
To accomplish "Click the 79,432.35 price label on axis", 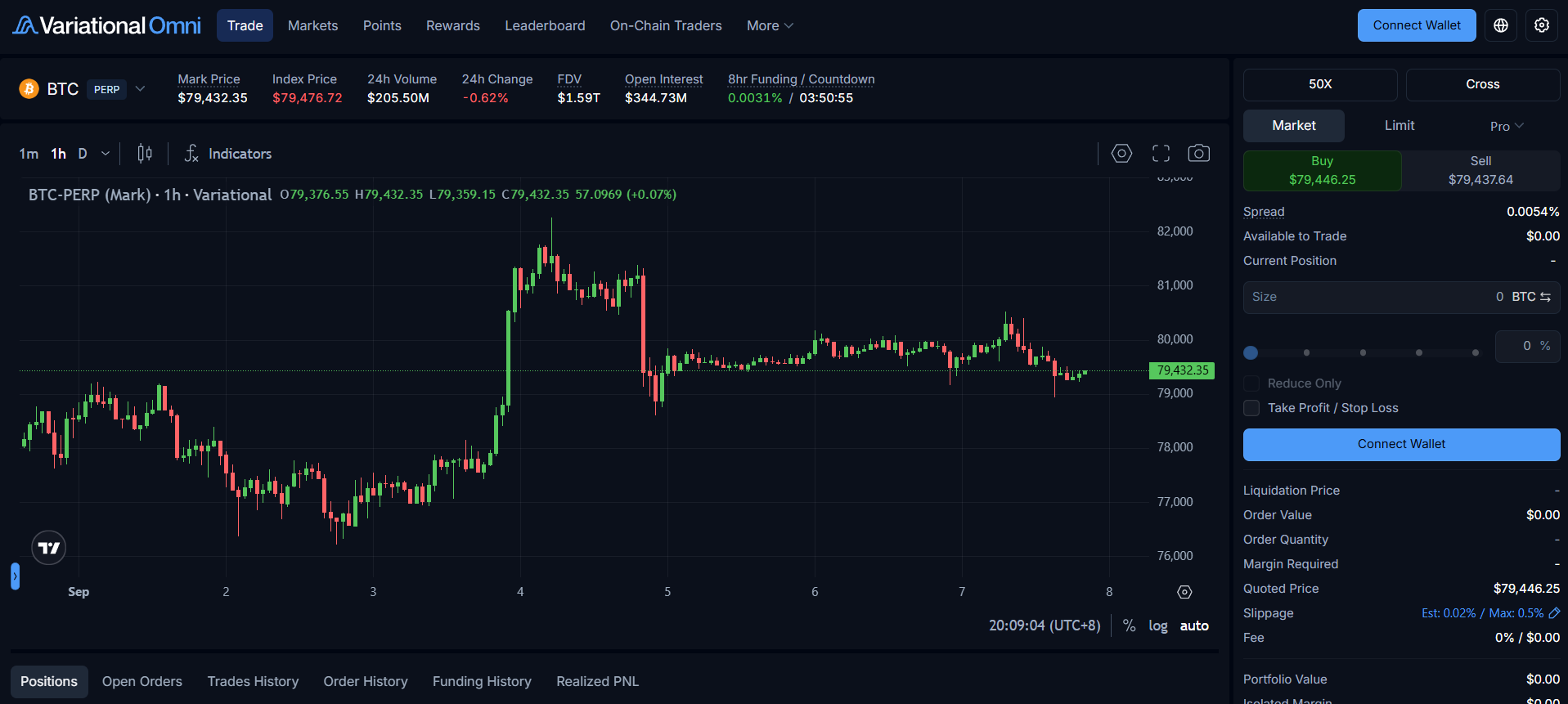I will (x=1182, y=370).
